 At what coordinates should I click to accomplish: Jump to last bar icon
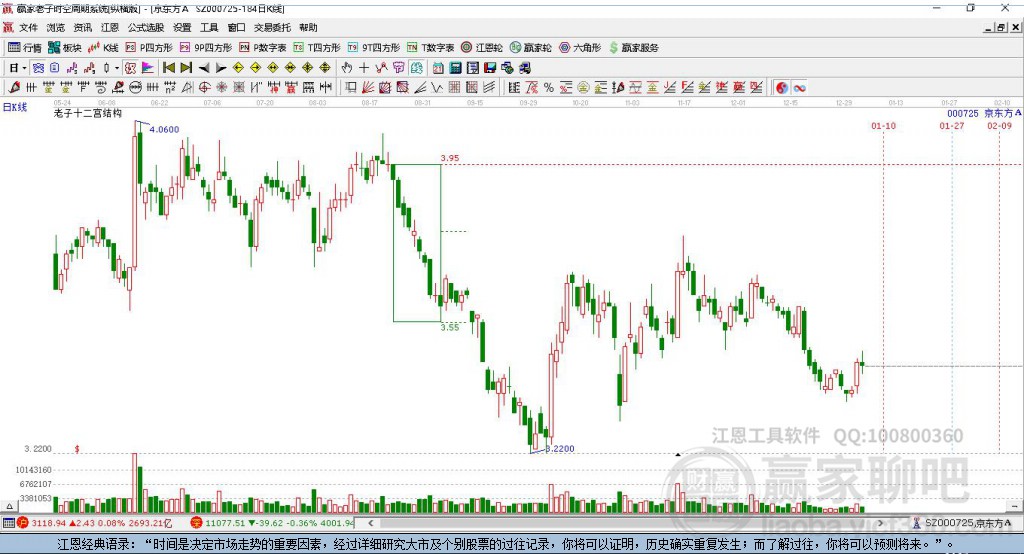coord(186,68)
